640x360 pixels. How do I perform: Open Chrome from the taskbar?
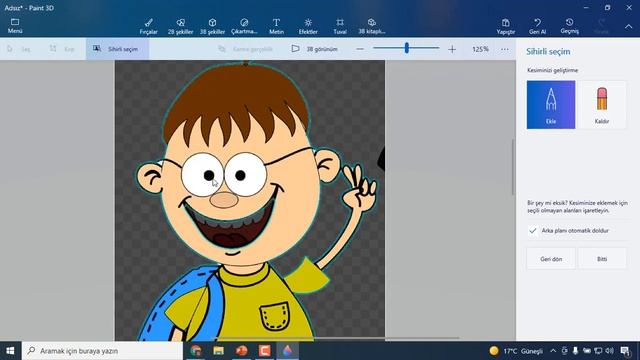[x=196, y=351]
